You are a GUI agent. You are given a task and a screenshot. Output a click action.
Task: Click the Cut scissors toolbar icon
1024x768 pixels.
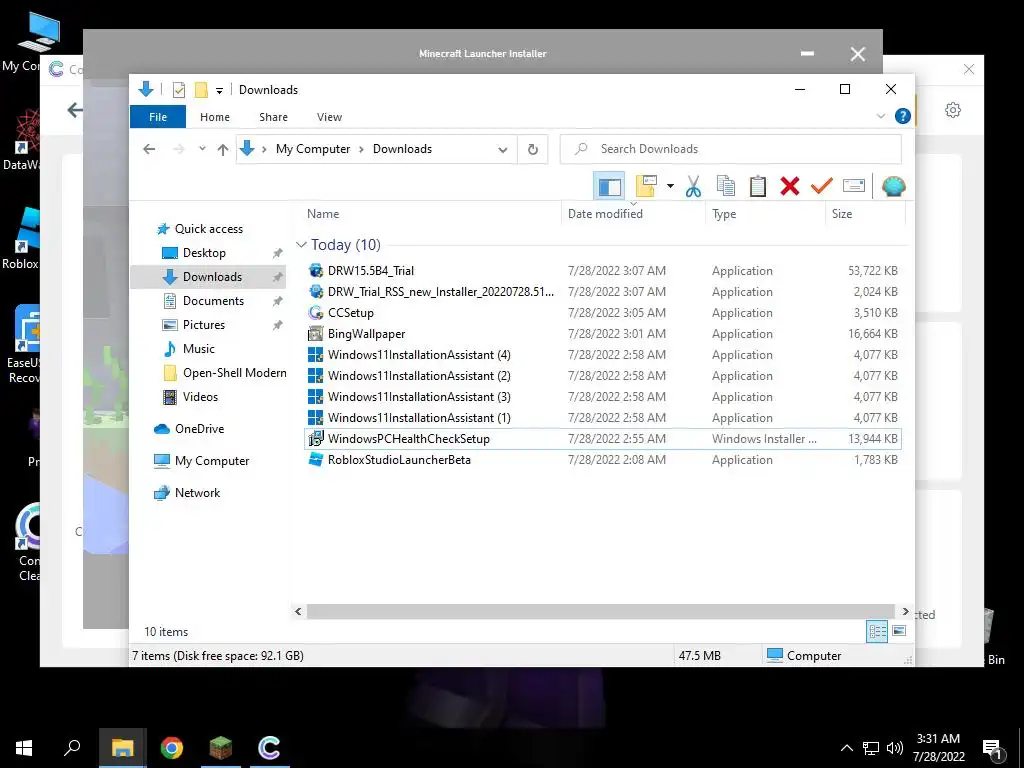693,186
